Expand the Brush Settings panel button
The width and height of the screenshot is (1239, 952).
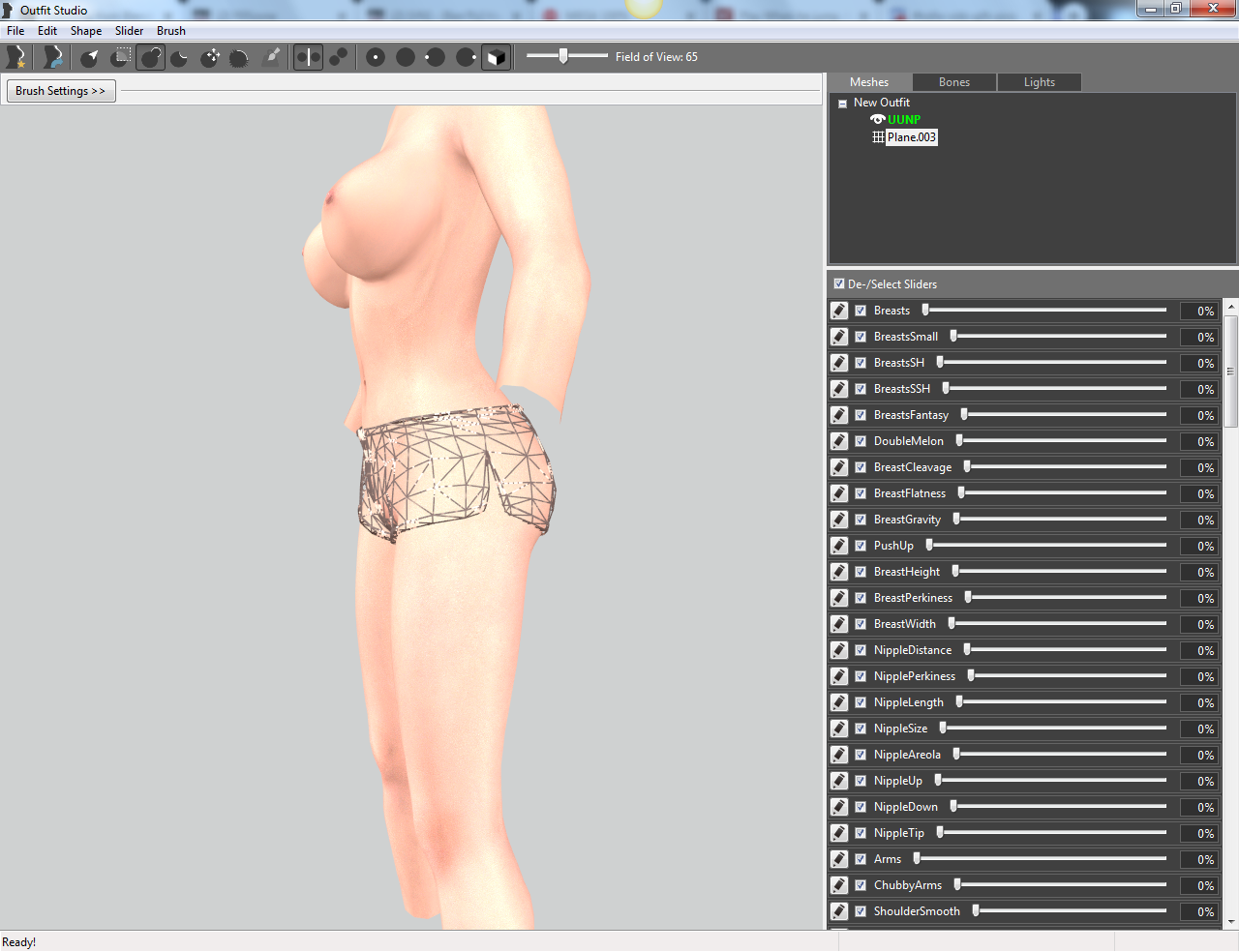[61, 91]
